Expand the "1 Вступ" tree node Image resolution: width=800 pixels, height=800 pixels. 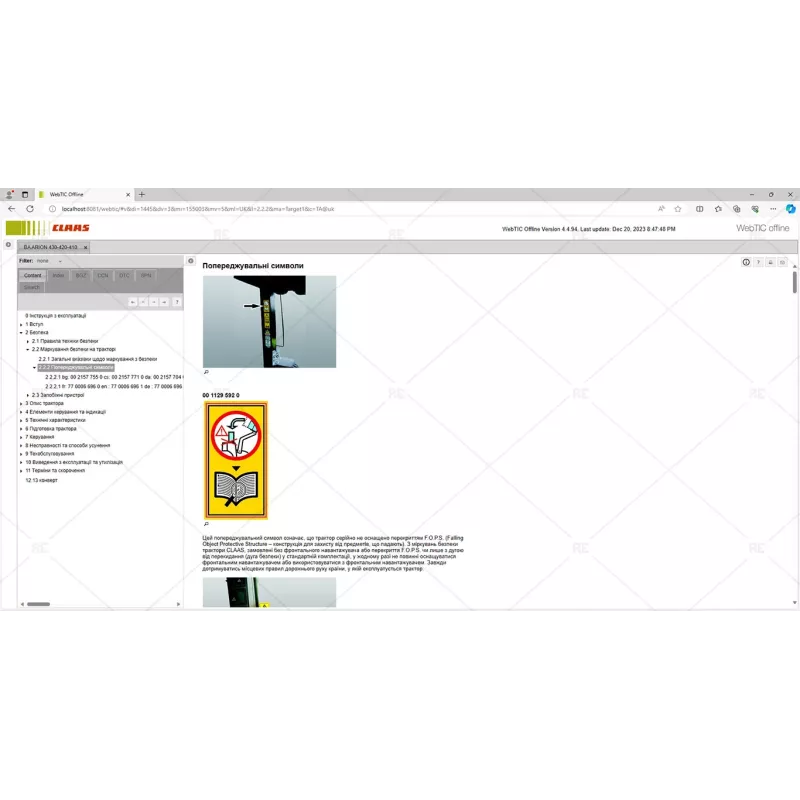(22, 325)
